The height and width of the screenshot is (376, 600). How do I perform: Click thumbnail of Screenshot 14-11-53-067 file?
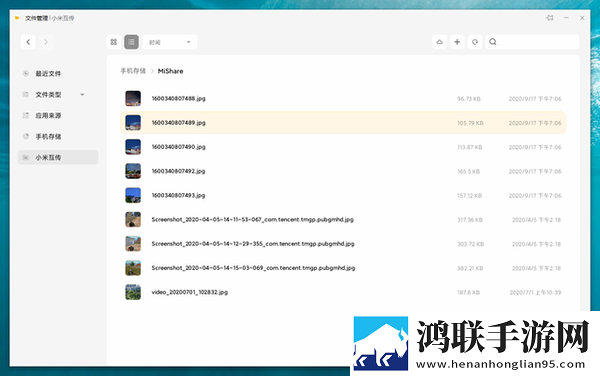pyautogui.click(x=133, y=220)
